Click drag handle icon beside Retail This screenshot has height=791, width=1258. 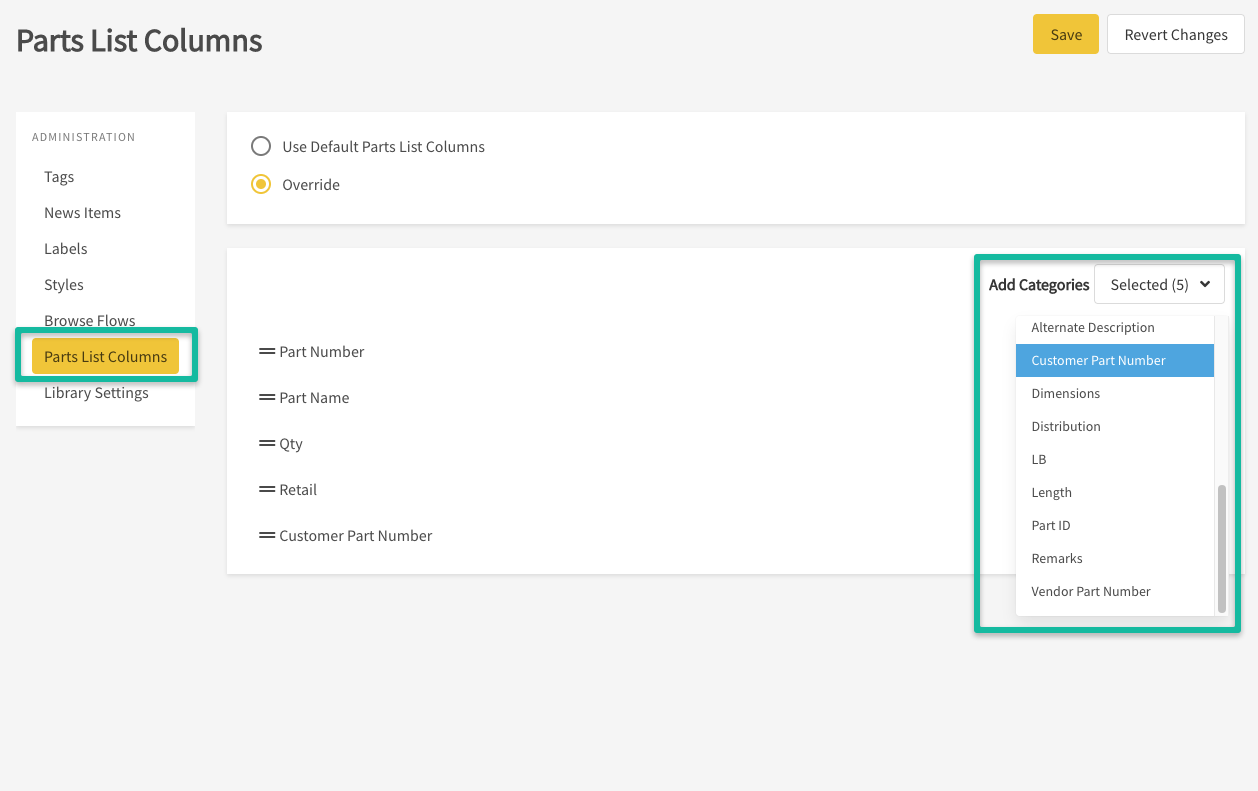pos(267,489)
